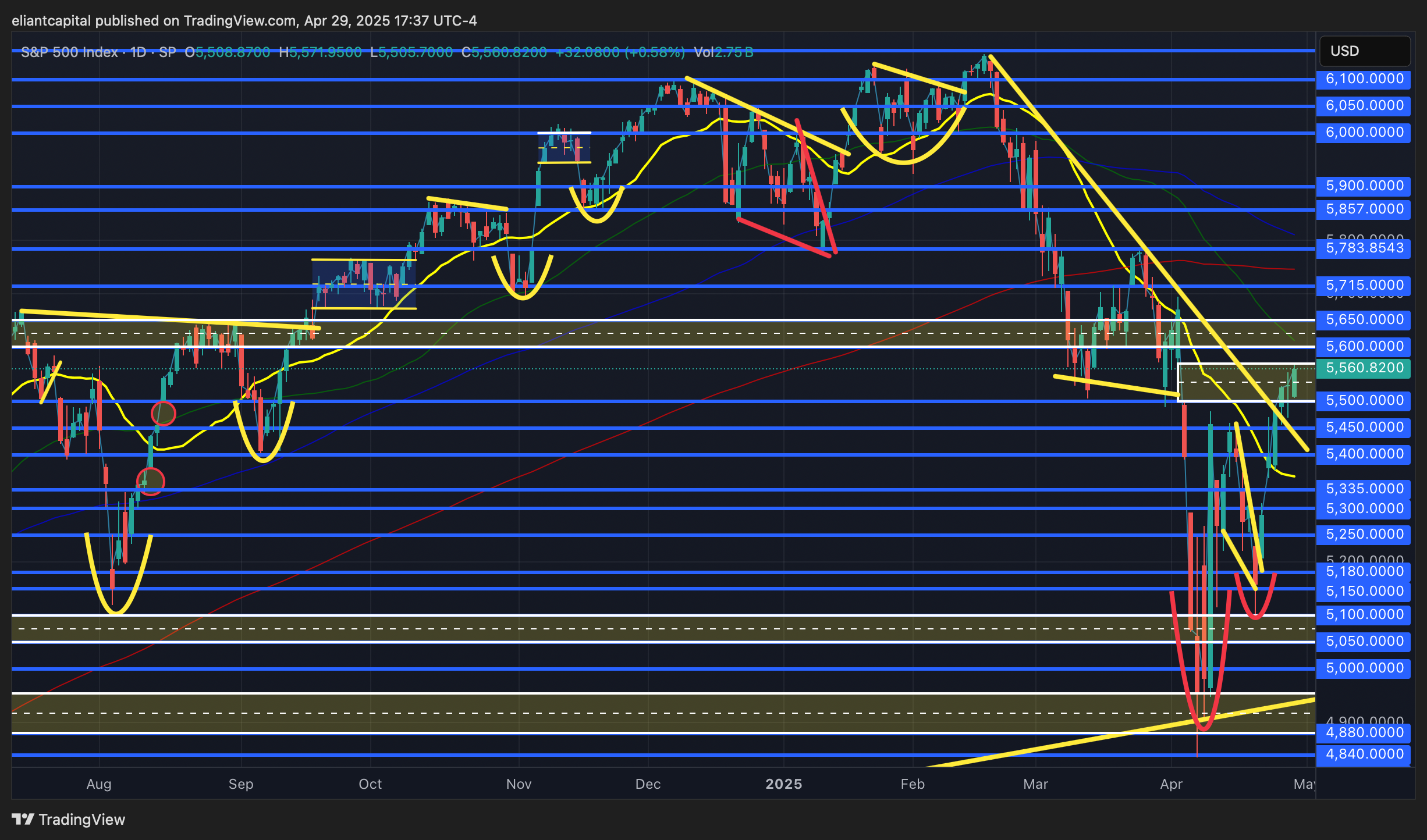Click the lower red circle marker in August
1427x840 pixels.
point(151,482)
